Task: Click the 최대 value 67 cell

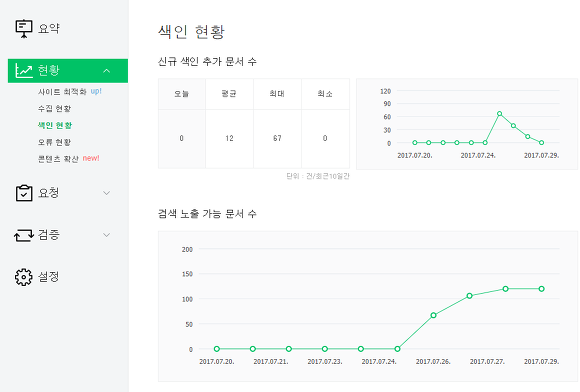Action: pyautogui.click(x=277, y=139)
